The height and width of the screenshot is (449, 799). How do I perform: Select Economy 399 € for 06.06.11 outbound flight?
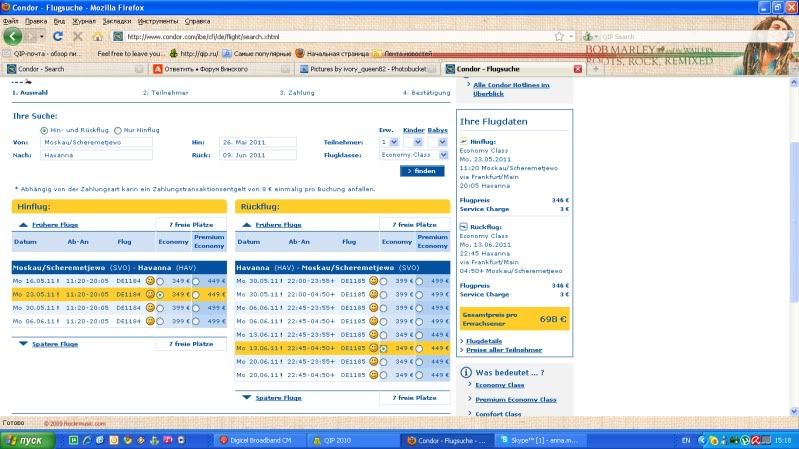click(x=160, y=321)
